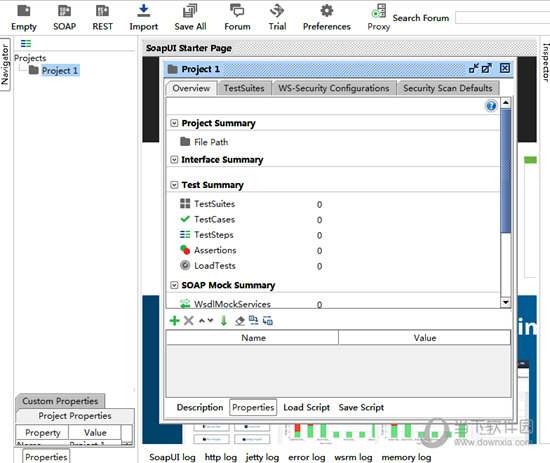This screenshot has height=463, width=550.
Task: Click the save properties to file icon
Action: coord(268,321)
